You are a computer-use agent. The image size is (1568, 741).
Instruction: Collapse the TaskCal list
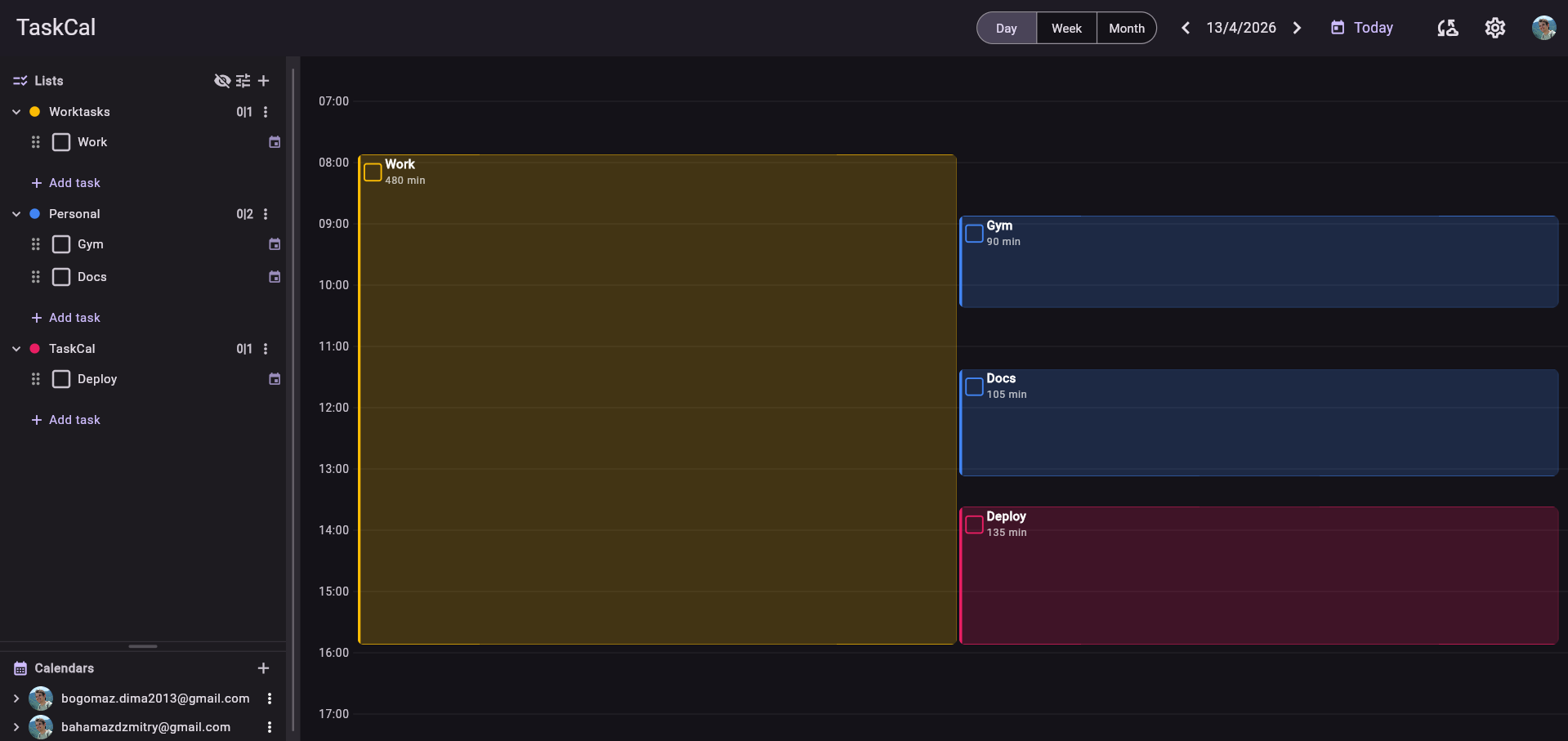[x=16, y=349]
